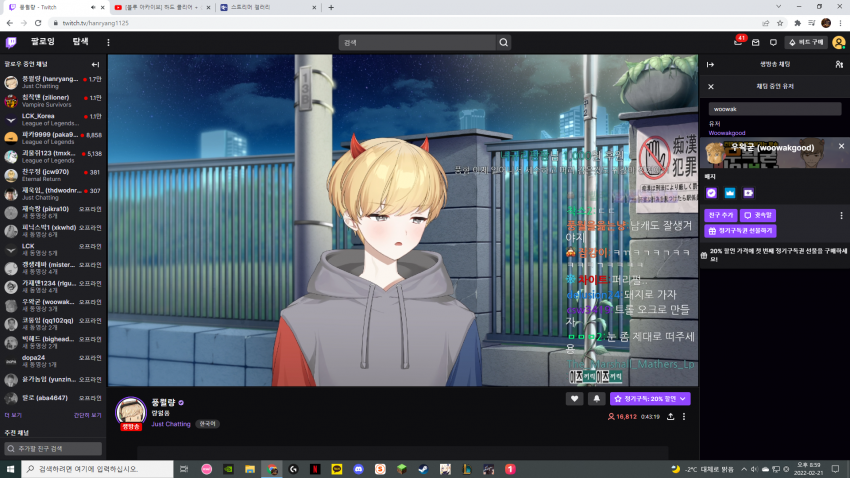Click the purple video-camera badge icon
This screenshot has width=850, height=478.
click(x=748, y=193)
